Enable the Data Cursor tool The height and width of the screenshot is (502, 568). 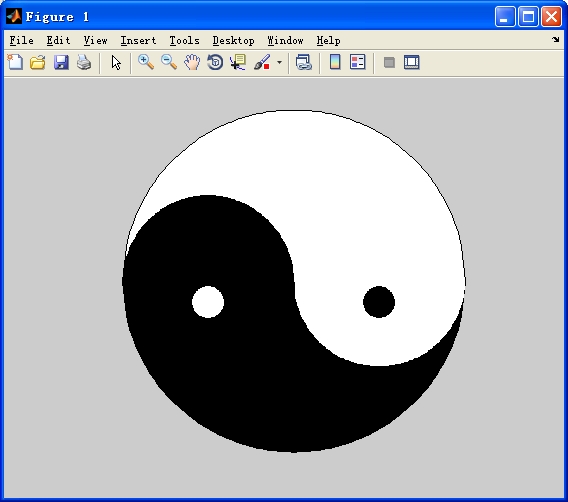click(x=238, y=62)
